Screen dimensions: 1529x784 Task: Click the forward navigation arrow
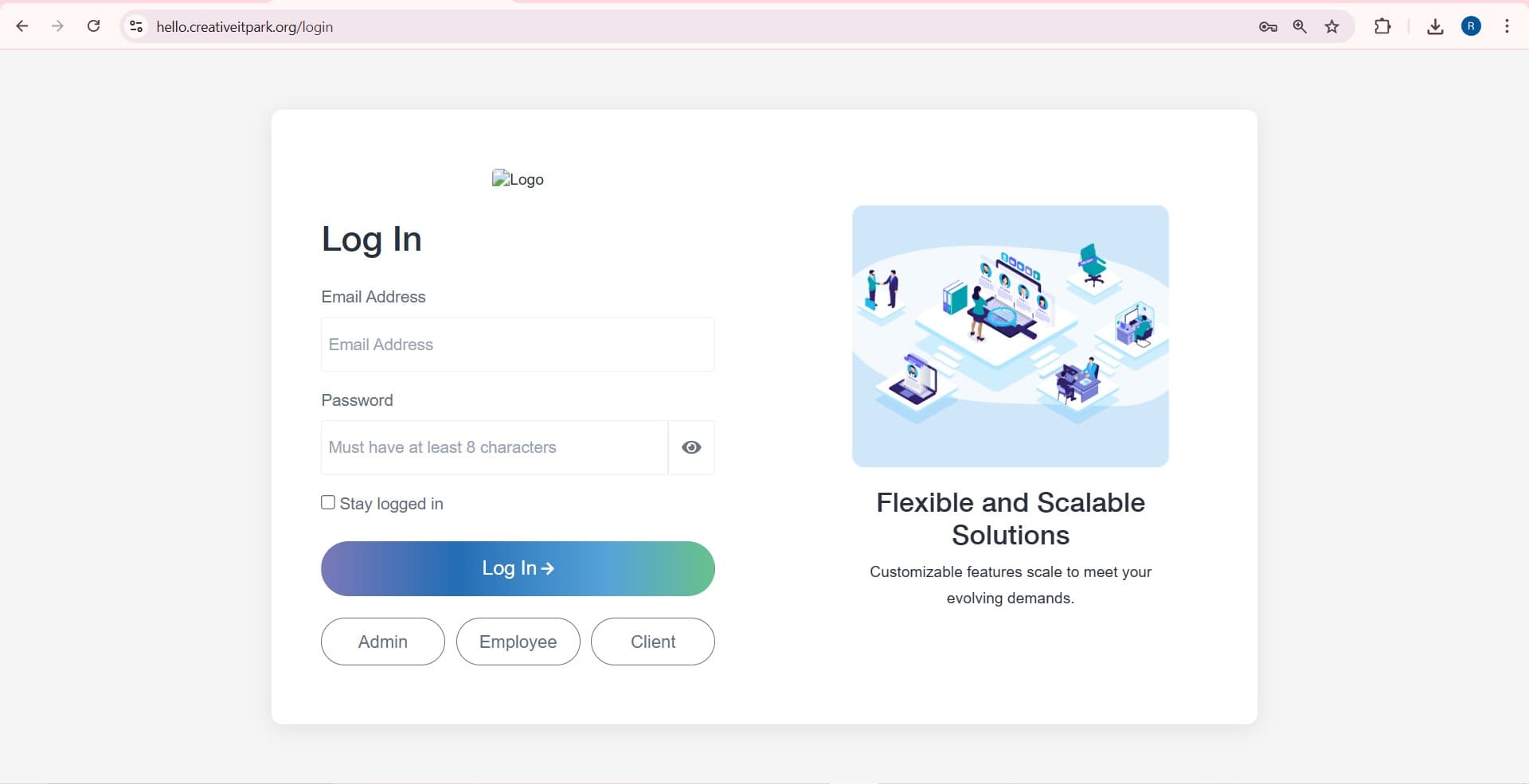[57, 26]
